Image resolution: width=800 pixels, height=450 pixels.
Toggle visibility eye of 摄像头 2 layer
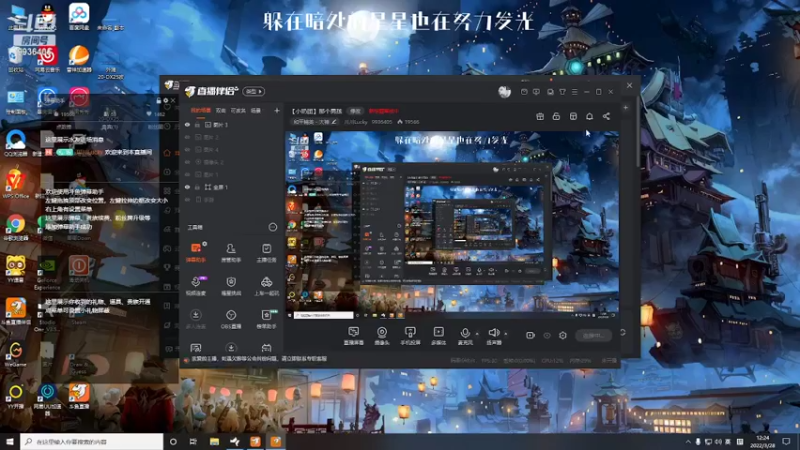click(x=187, y=162)
